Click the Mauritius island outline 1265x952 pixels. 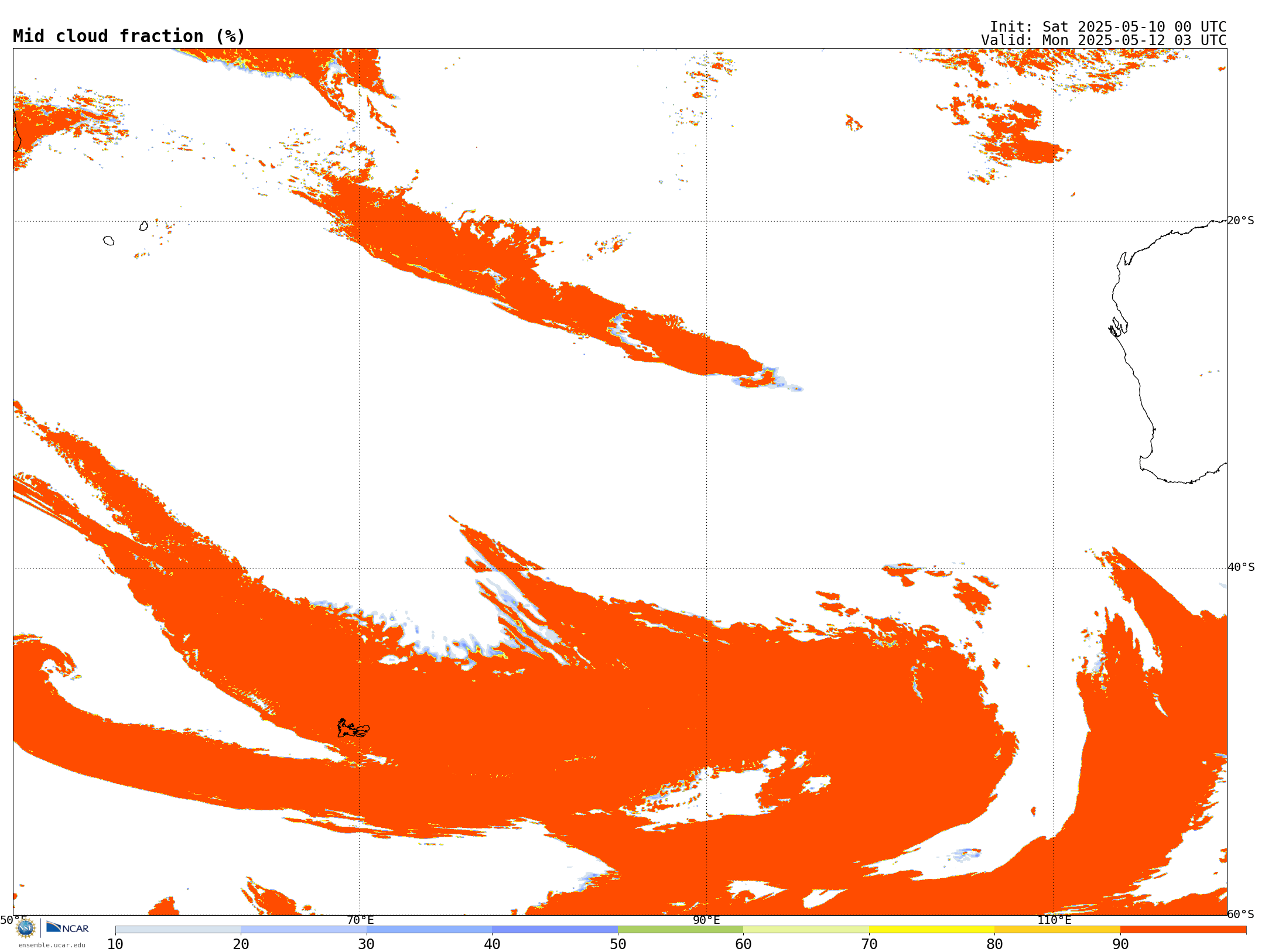point(143,226)
